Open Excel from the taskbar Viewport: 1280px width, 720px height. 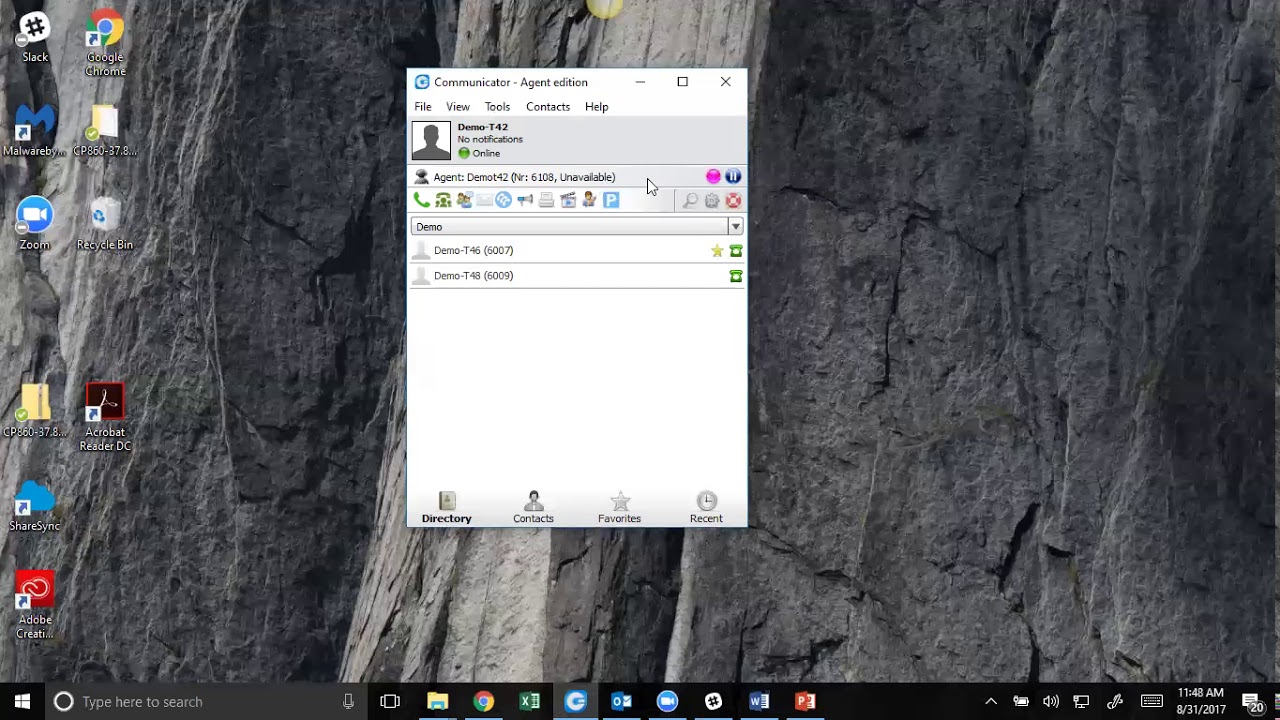click(529, 702)
